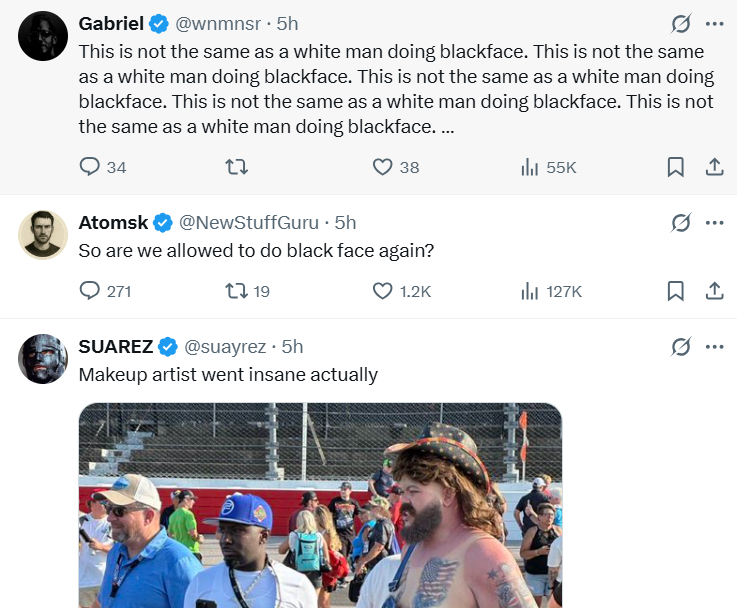Share Atomsk's tweet
The width and height of the screenshot is (737, 608).
pos(715,291)
